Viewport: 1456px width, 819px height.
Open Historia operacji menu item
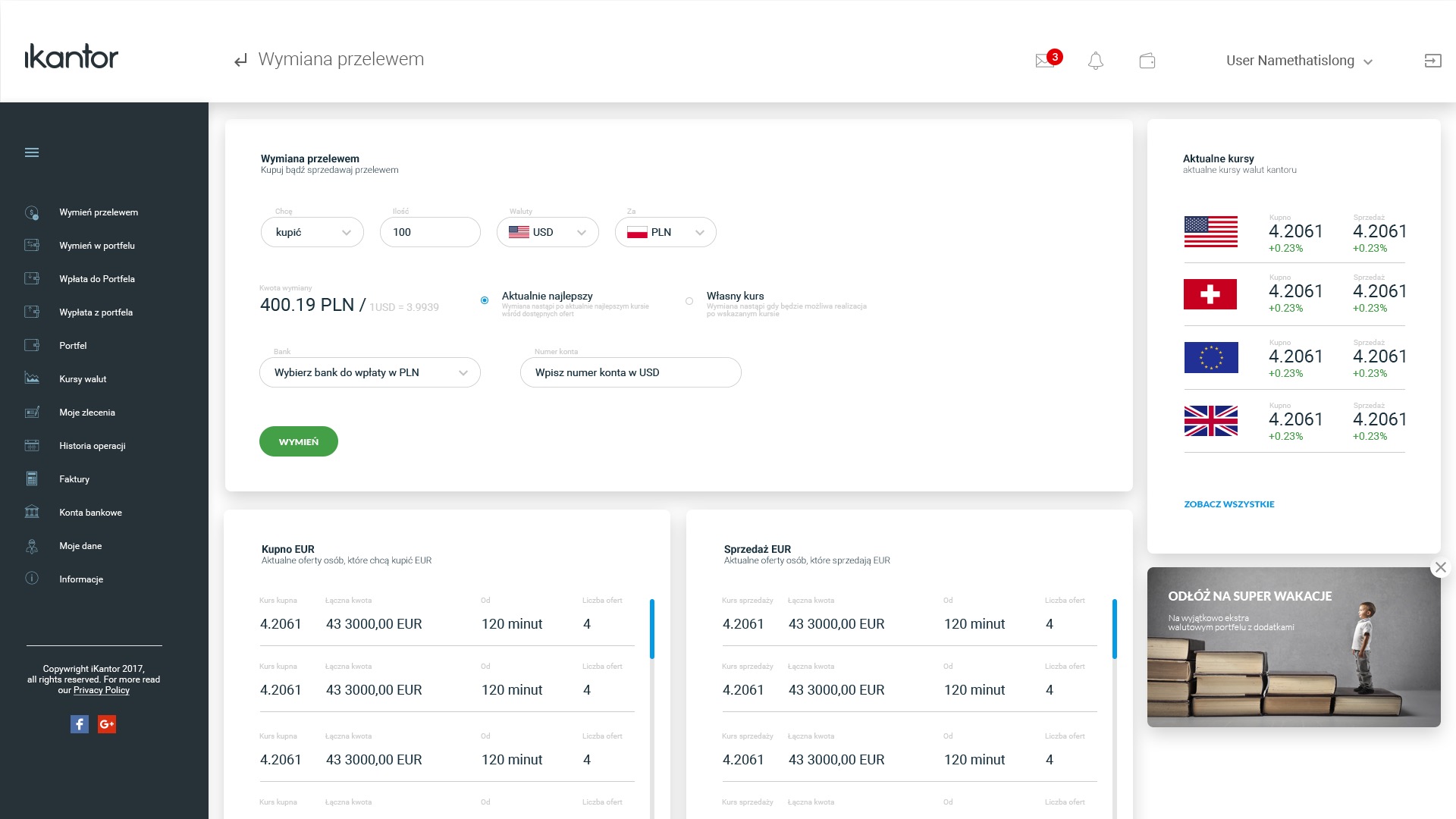93,446
